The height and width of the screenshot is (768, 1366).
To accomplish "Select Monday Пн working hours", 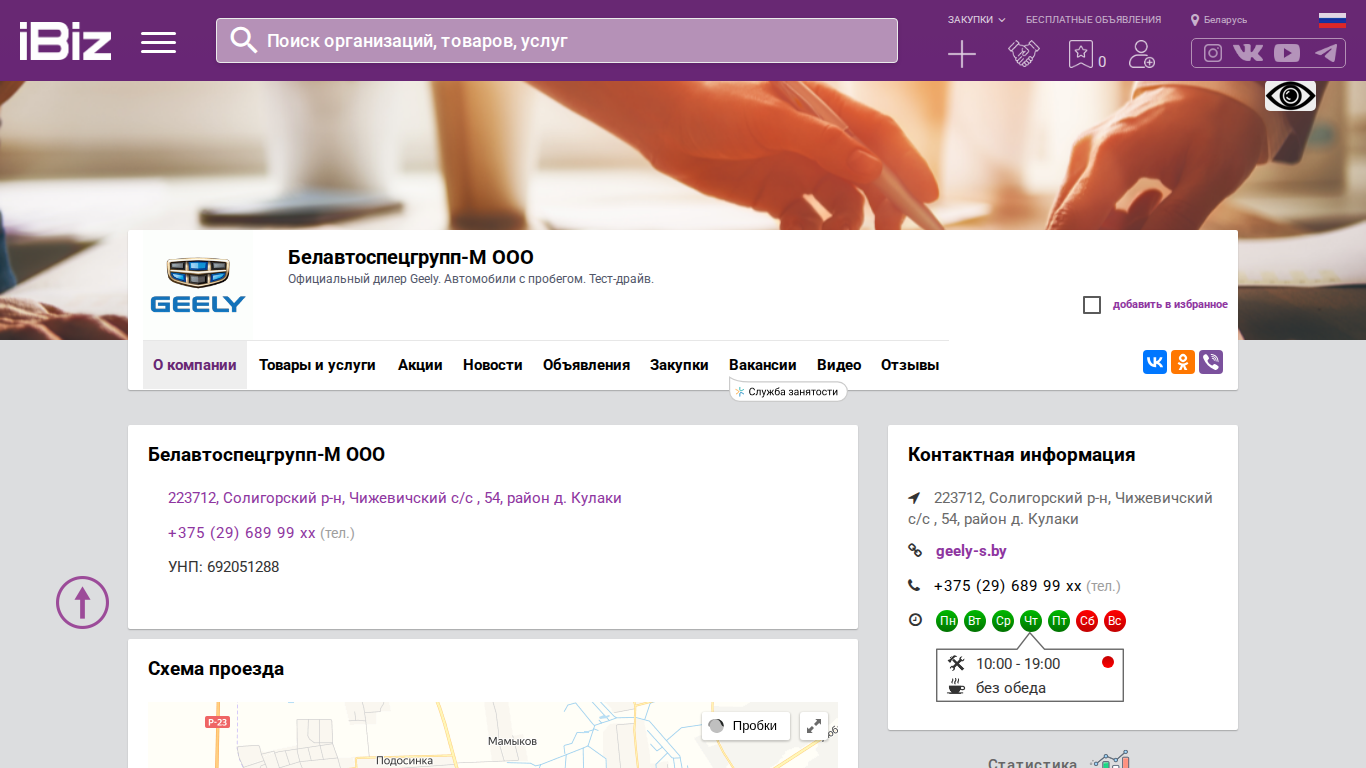I will [x=947, y=621].
